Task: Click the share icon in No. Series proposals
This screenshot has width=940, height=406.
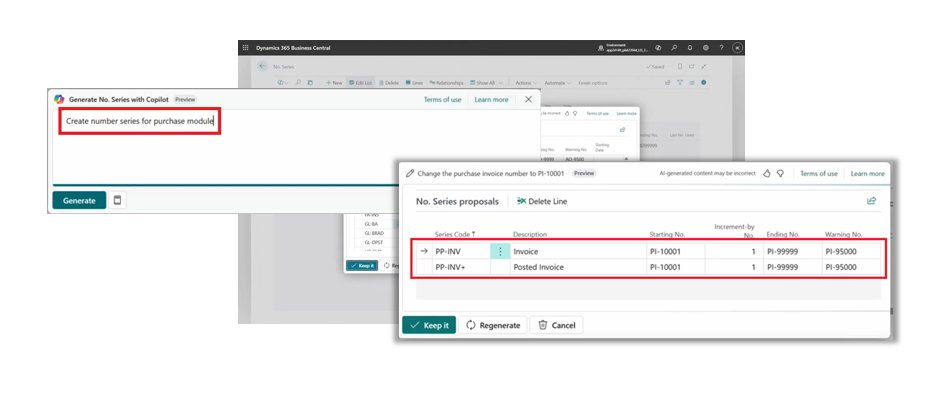Action: coord(872,201)
